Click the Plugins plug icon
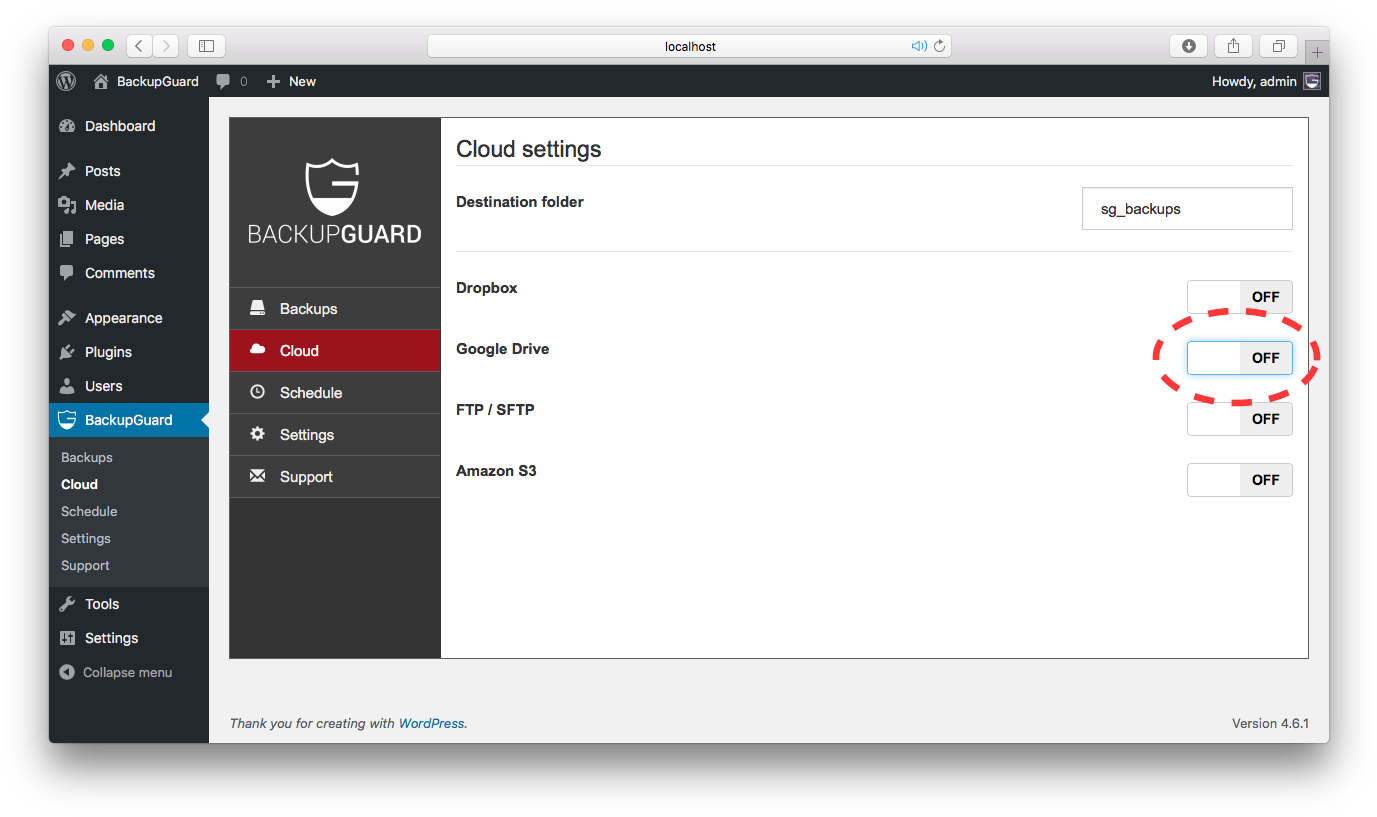The width and height of the screenshot is (1377, 817). pos(67,352)
